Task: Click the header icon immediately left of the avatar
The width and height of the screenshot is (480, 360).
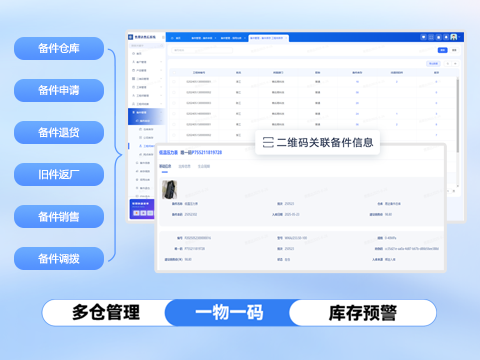Action: [x=446, y=37]
